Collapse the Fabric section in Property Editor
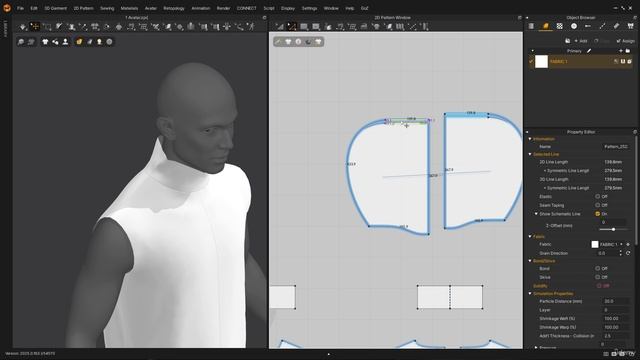 (x=530, y=236)
